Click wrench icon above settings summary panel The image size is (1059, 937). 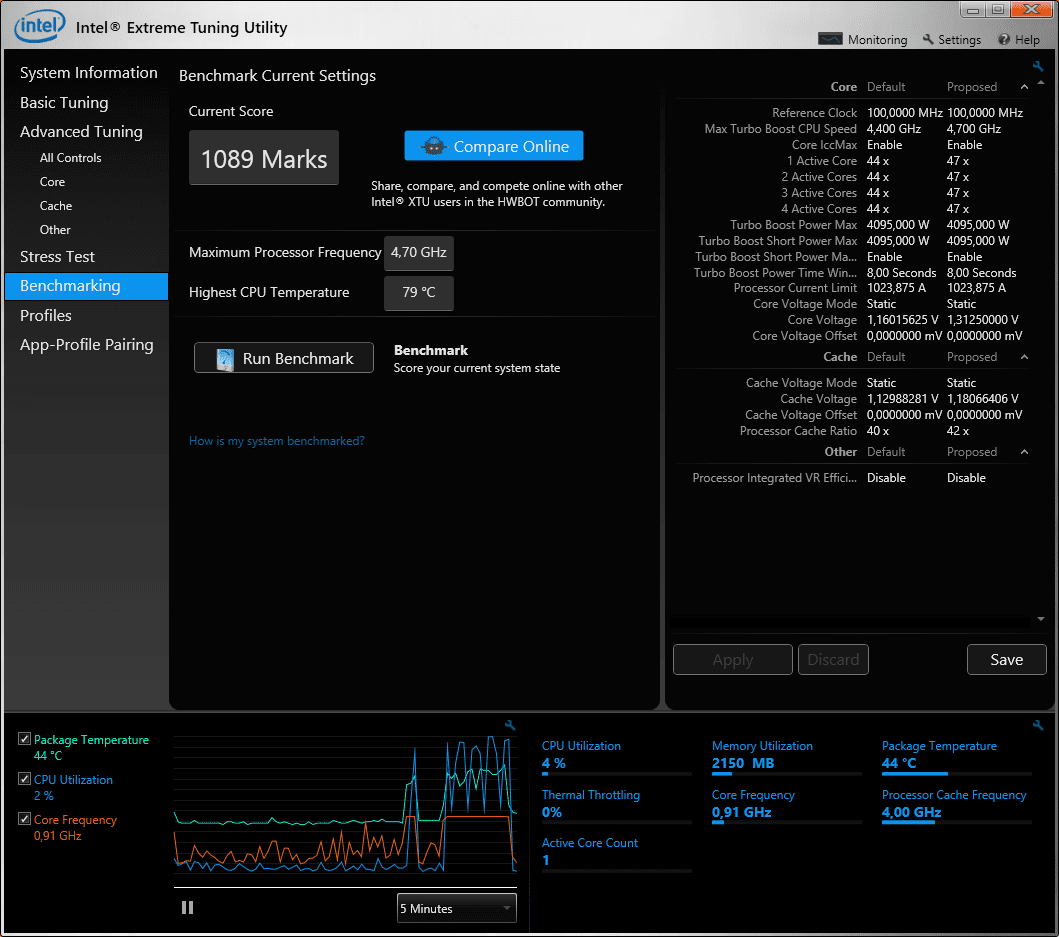pos(1037,66)
